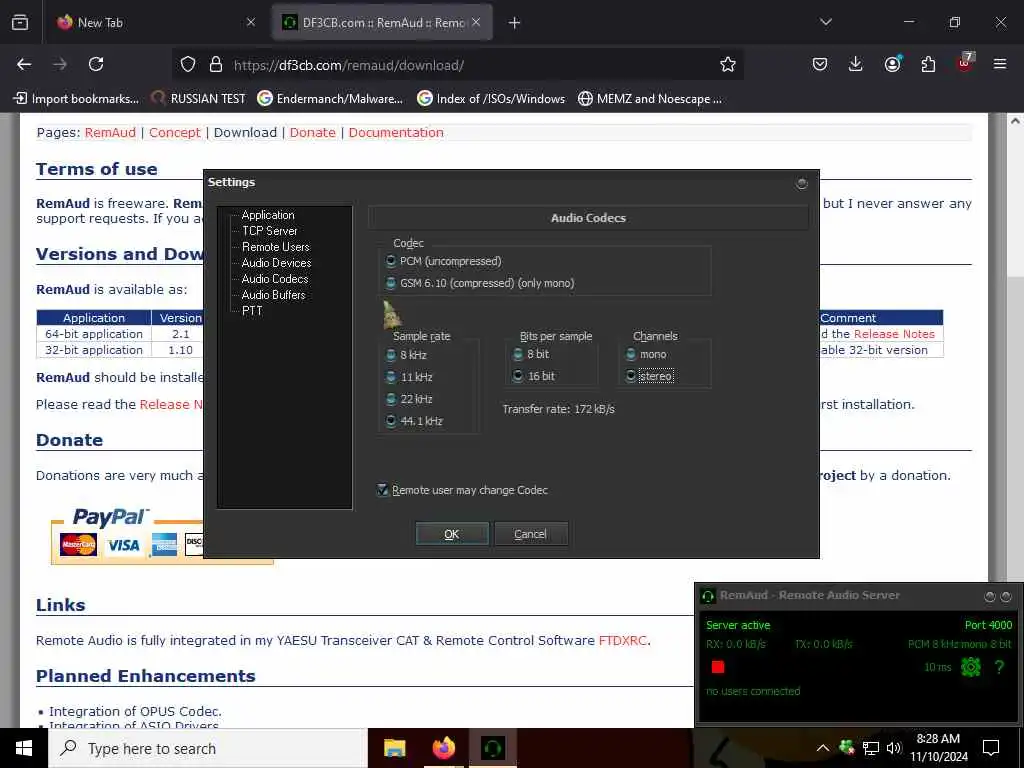The image size is (1024, 768).
Task: Open a new tab with the plus button
Action: click(515, 23)
